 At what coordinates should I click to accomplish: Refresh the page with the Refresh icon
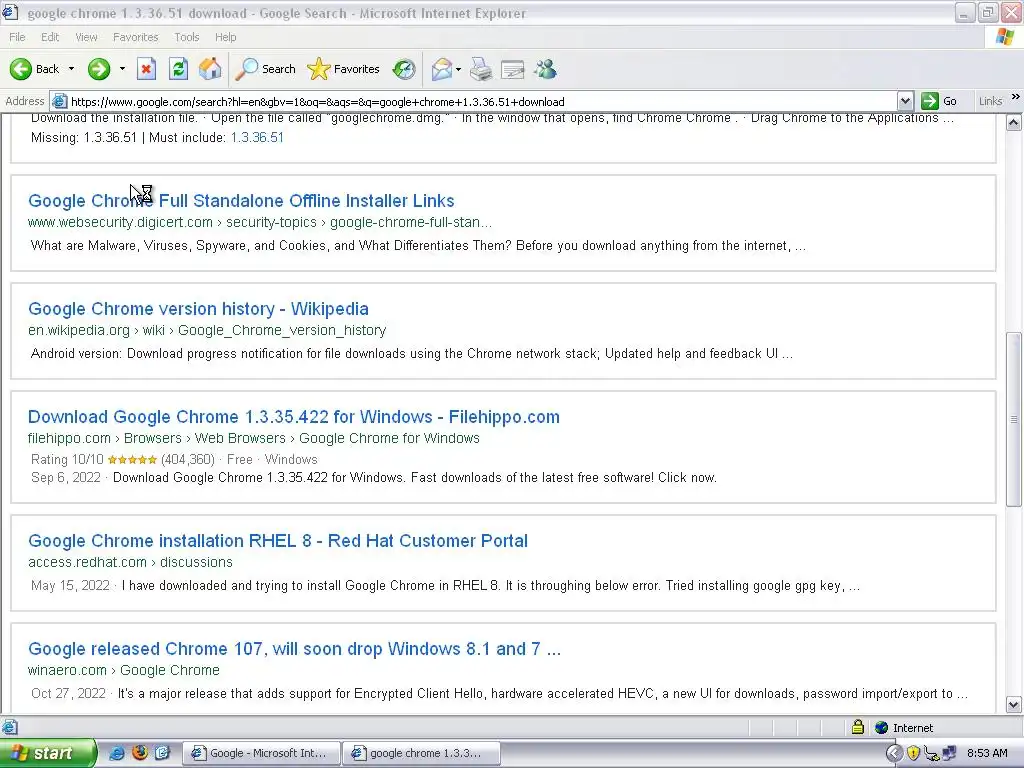click(x=178, y=69)
